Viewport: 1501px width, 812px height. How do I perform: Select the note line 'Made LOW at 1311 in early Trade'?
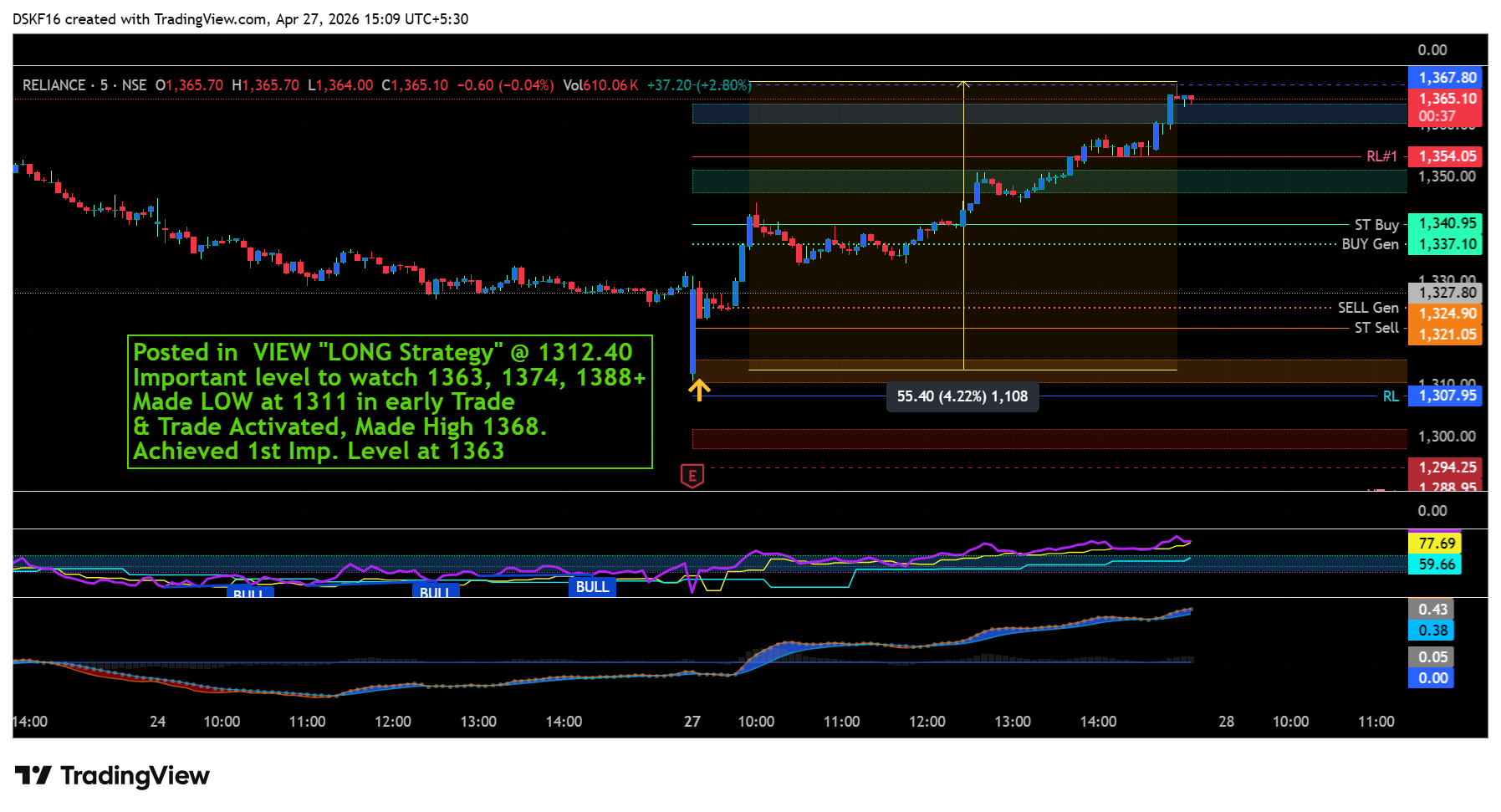point(324,401)
